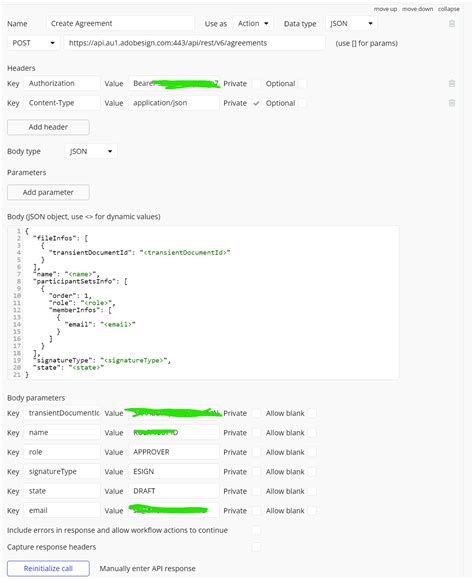Open the Use as Action dropdown
The image size is (474, 580).
coord(253,24)
